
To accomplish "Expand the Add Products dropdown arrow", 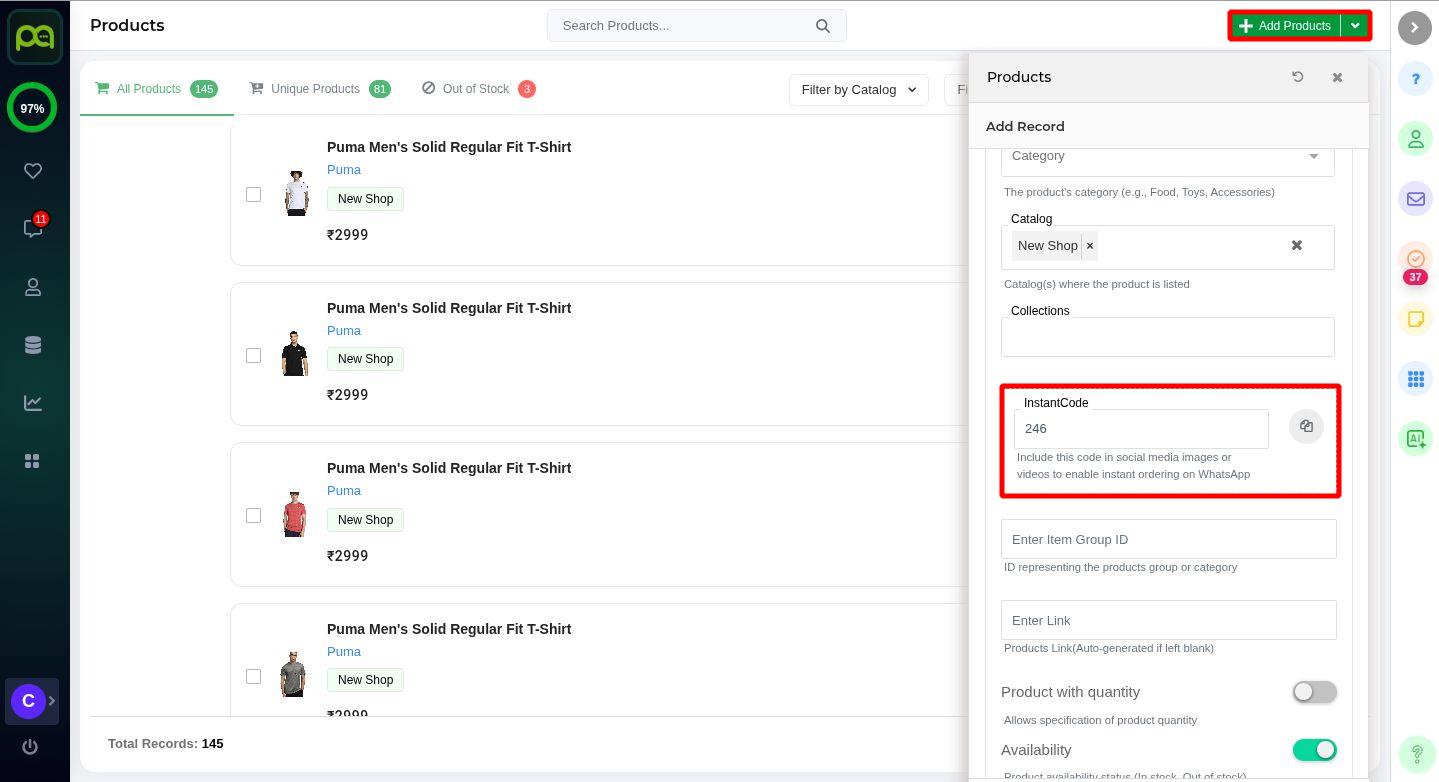I will (1355, 26).
